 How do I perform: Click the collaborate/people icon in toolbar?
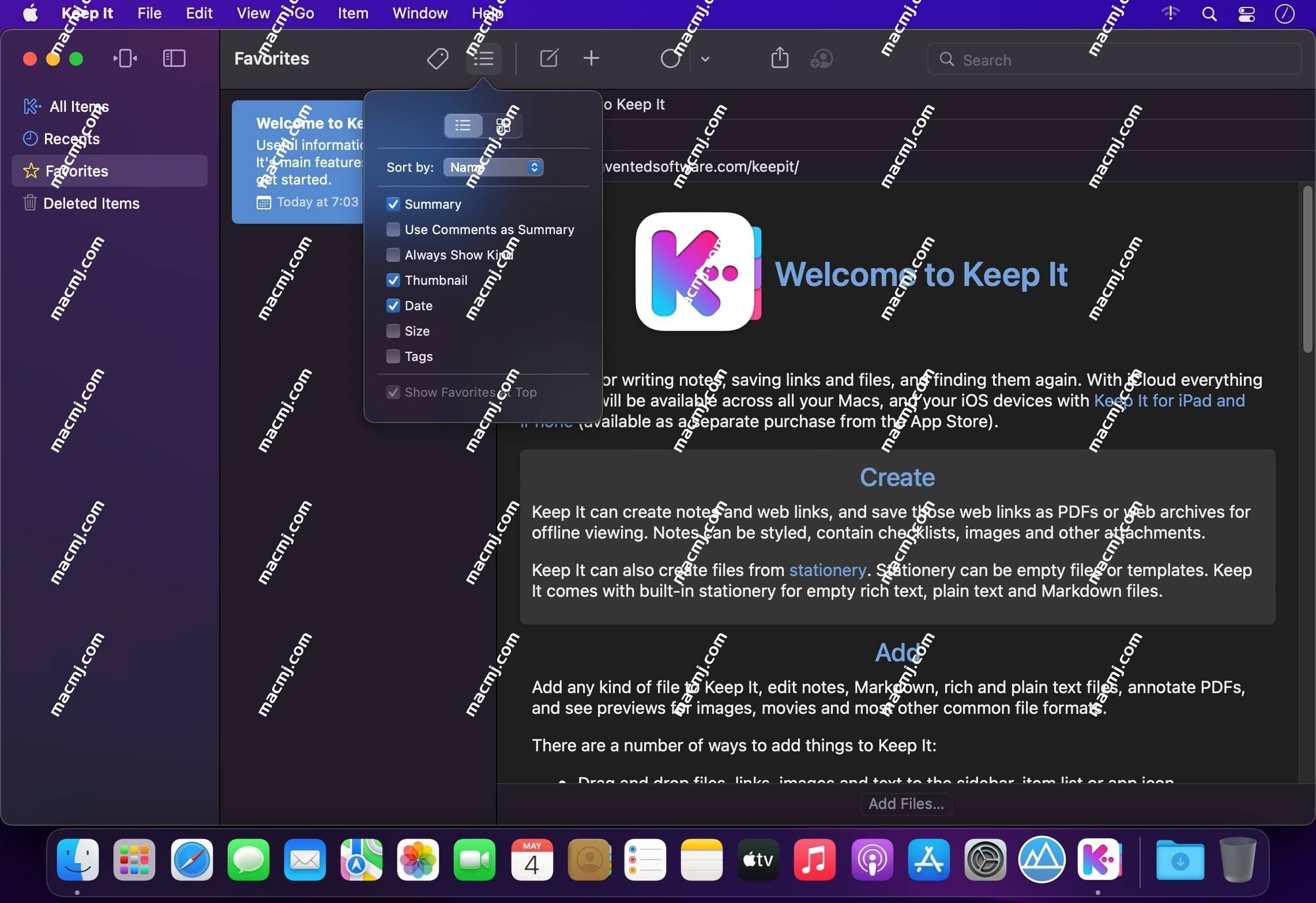click(822, 58)
